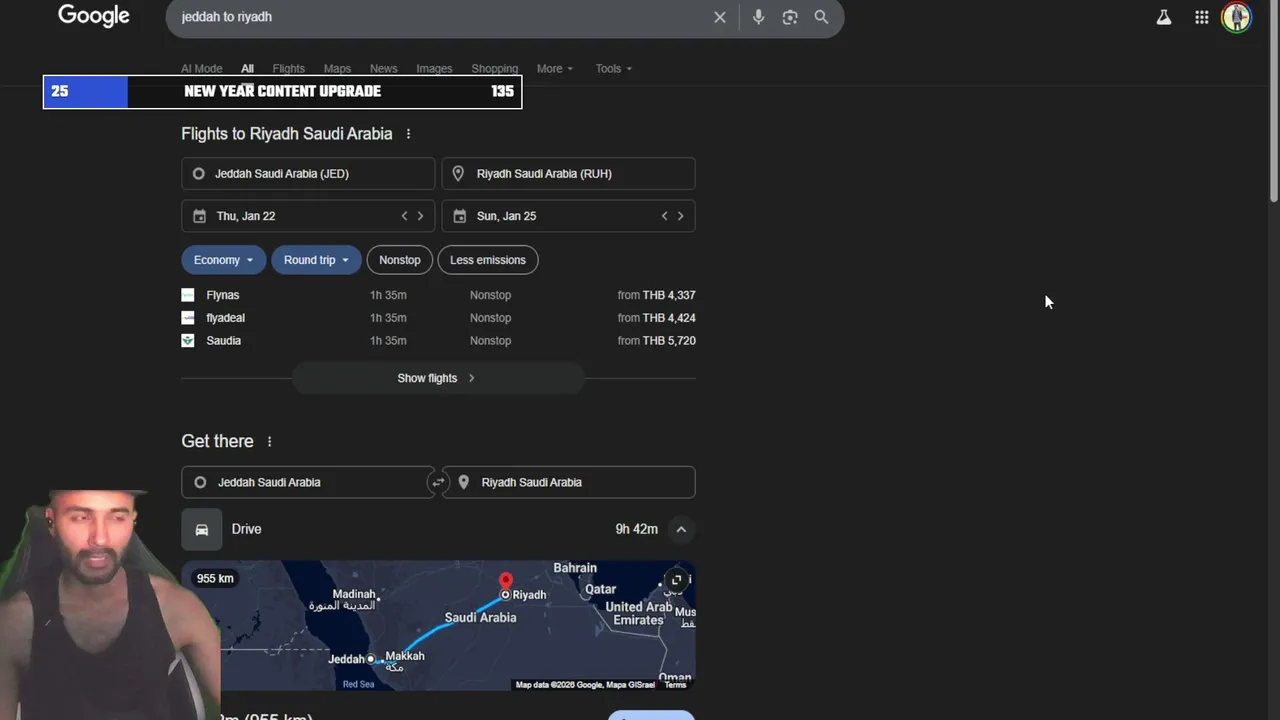This screenshot has width=1280, height=720.
Task: Click the red Riyadh map pin
Action: coord(506,581)
